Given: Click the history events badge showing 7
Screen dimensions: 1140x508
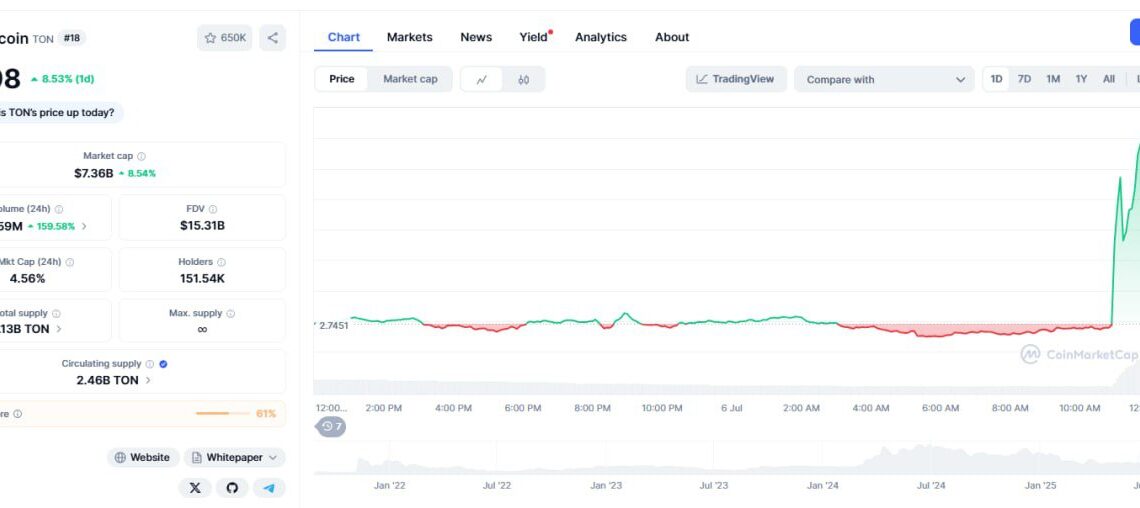Looking at the screenshot, I should point(331,427).
